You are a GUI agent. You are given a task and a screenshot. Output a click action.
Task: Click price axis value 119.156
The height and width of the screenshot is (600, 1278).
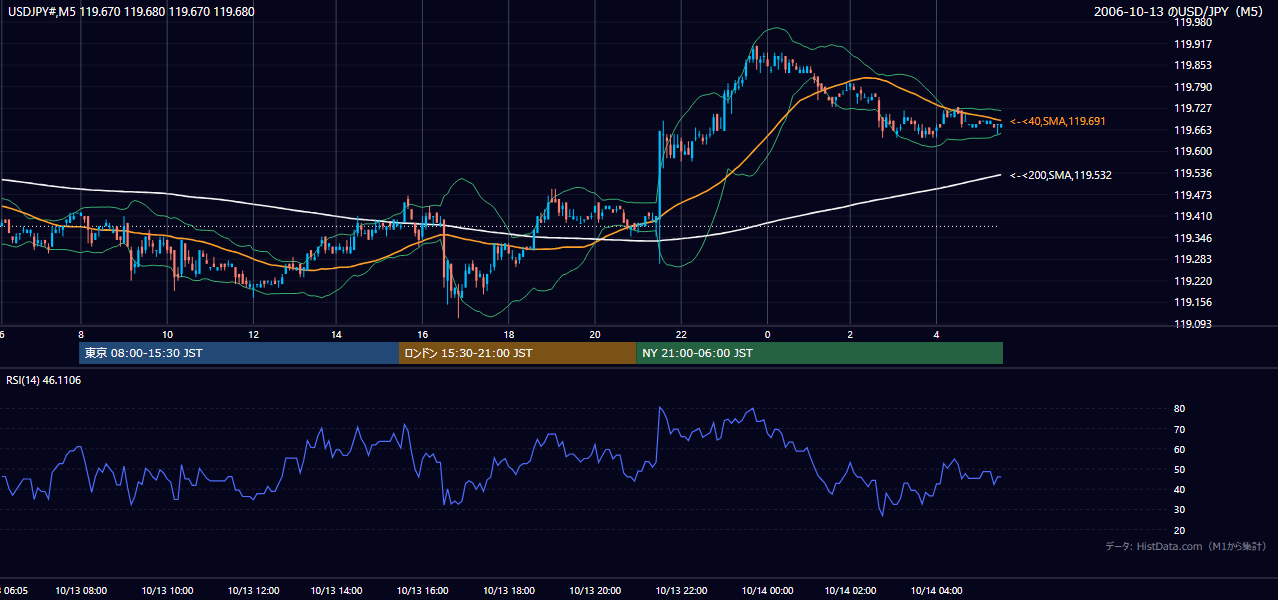(x=1193, y=303)
